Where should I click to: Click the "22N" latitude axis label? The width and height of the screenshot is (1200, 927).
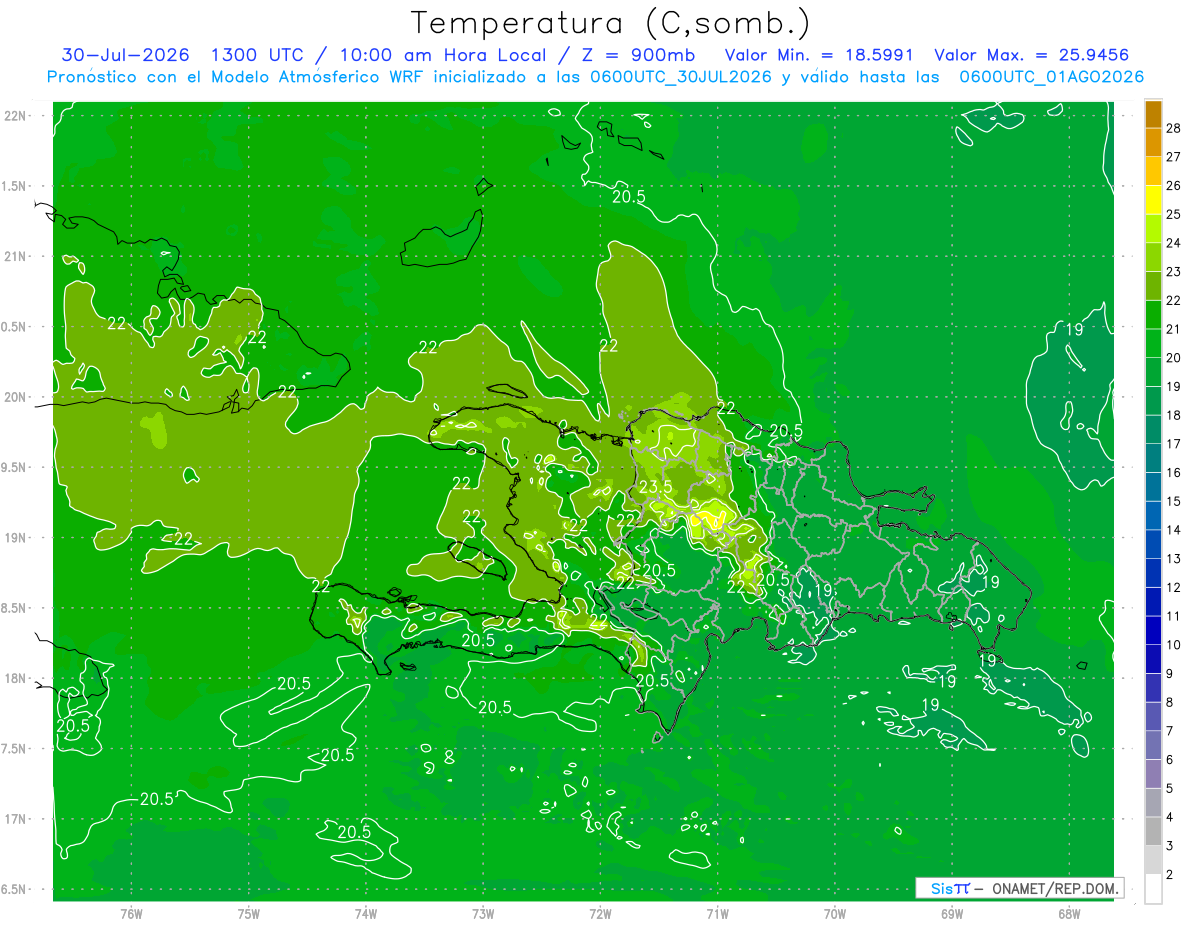pyautogui.click(x=15, y=116)
